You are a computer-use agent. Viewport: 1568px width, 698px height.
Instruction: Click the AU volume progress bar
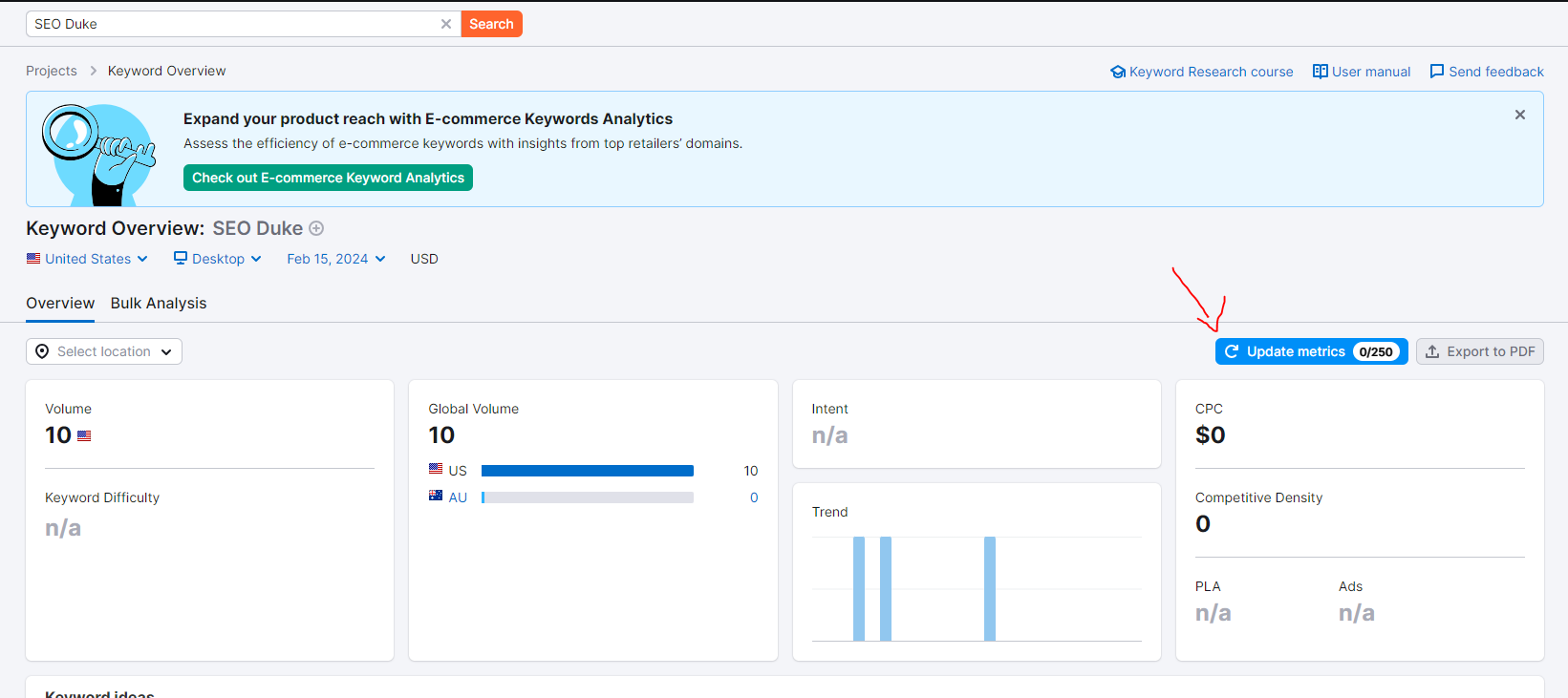tap(588, 497)
